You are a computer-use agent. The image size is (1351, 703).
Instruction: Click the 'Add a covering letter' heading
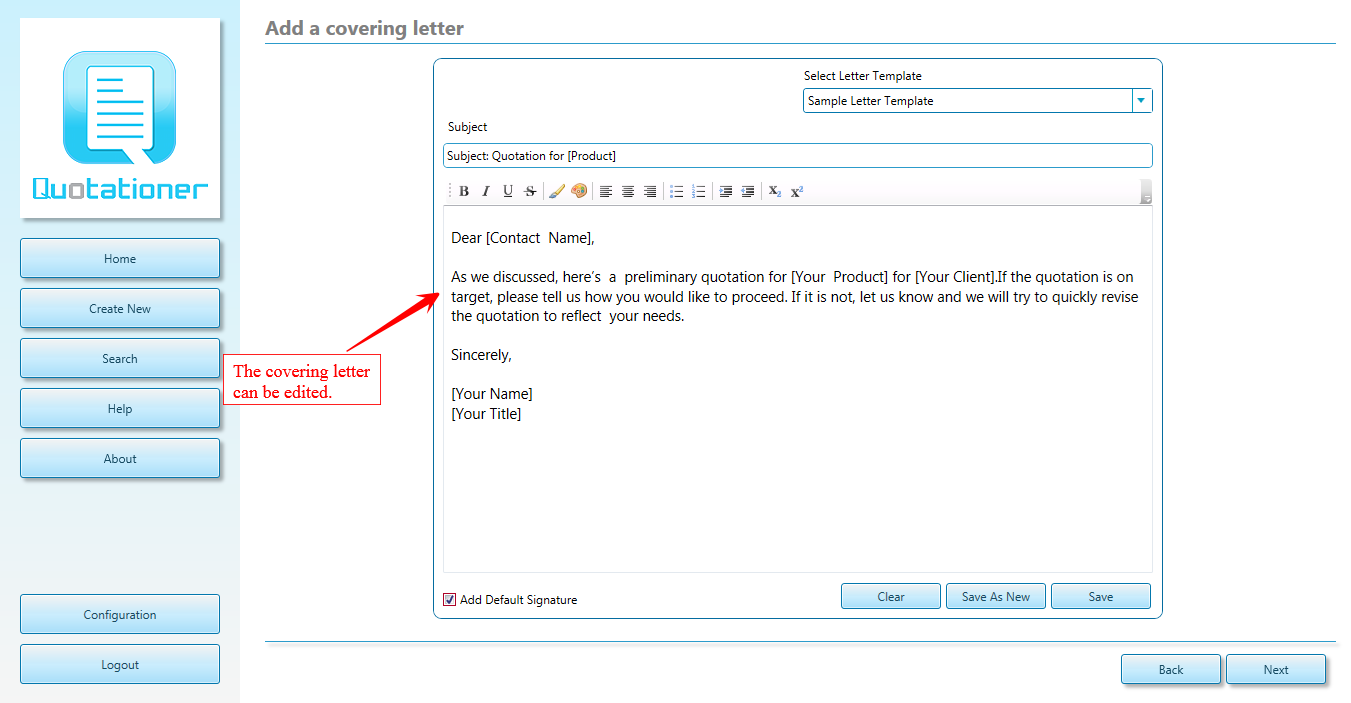coord(364,28)
